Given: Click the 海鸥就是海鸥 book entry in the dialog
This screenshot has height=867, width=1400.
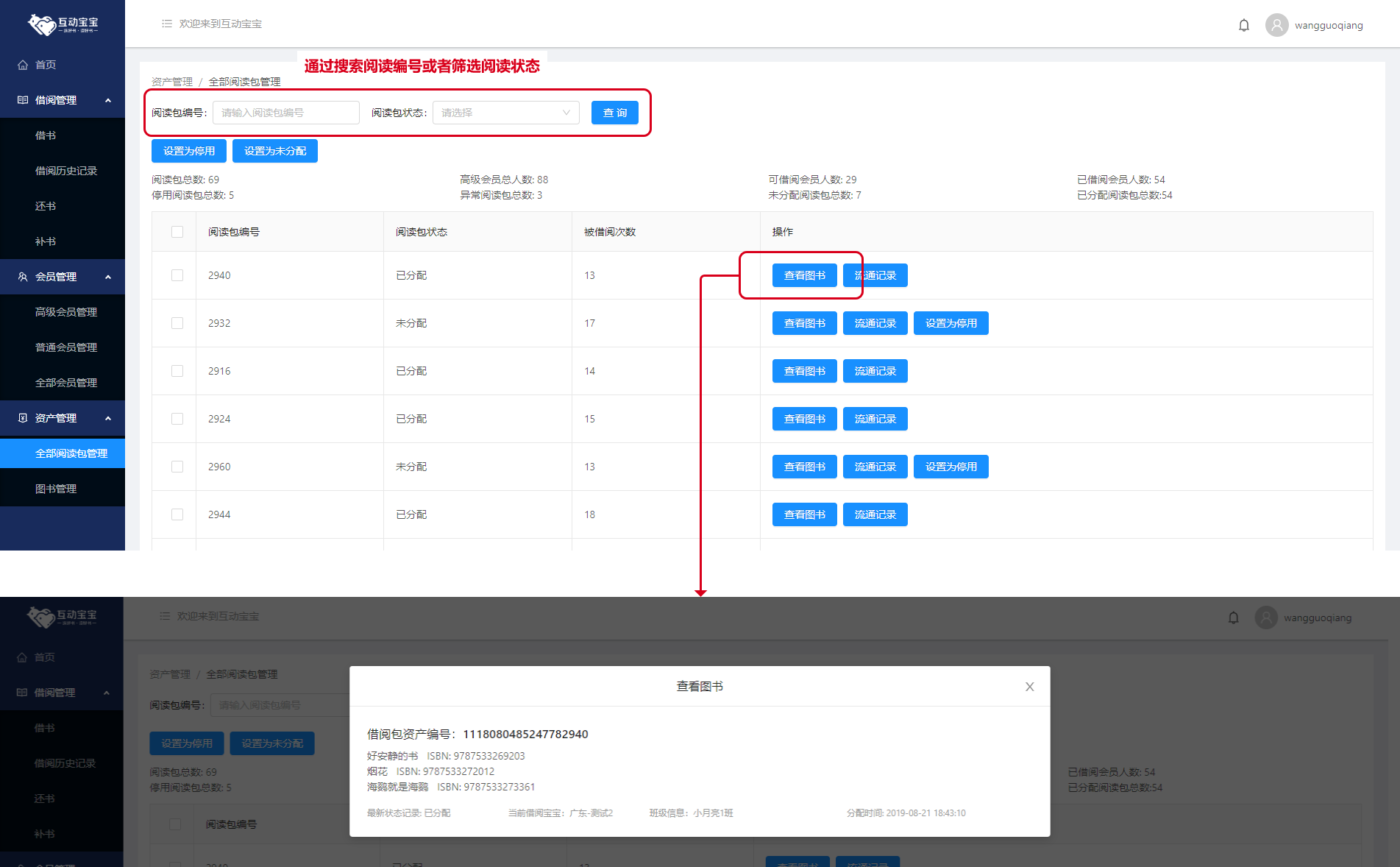Looking at the screenshot, I should (451, 787).
